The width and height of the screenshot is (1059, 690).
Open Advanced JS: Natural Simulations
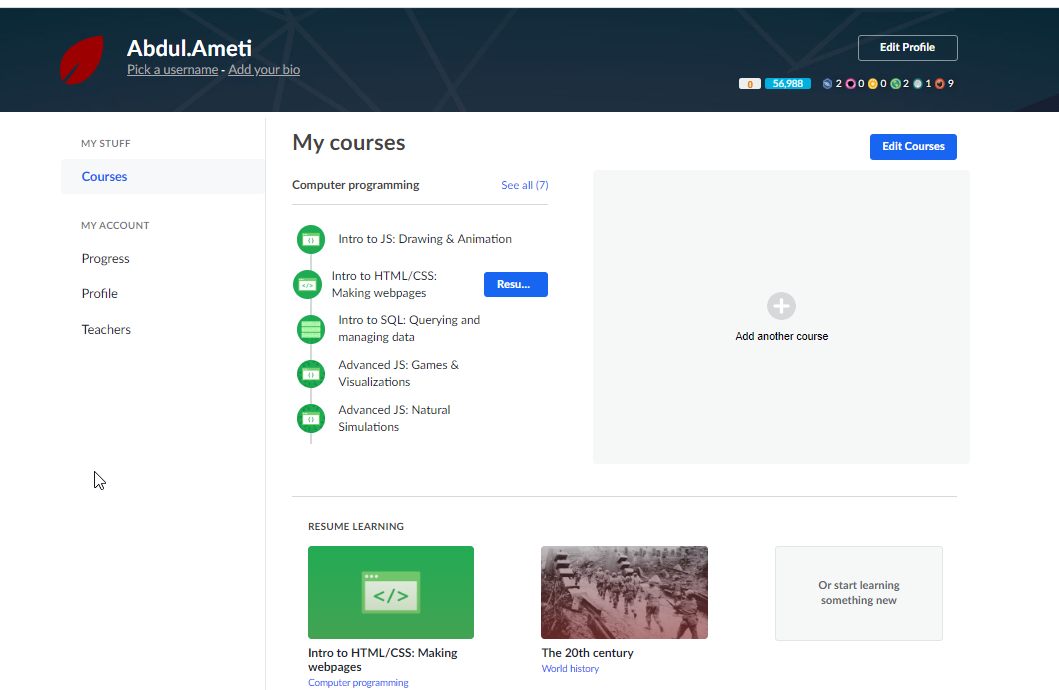[394, 418]
